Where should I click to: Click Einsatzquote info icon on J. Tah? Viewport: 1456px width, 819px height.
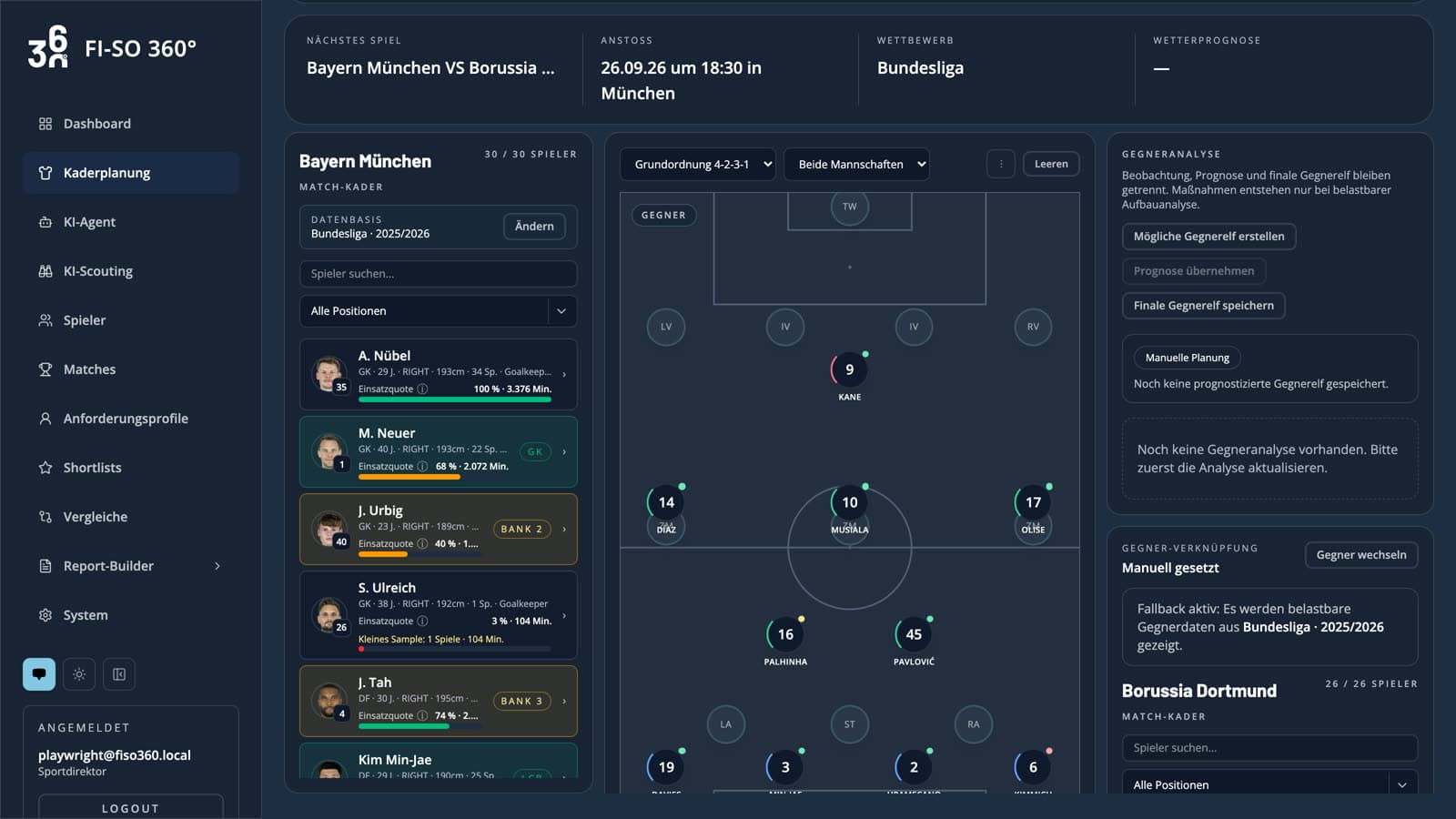click(x=422, y=715)
